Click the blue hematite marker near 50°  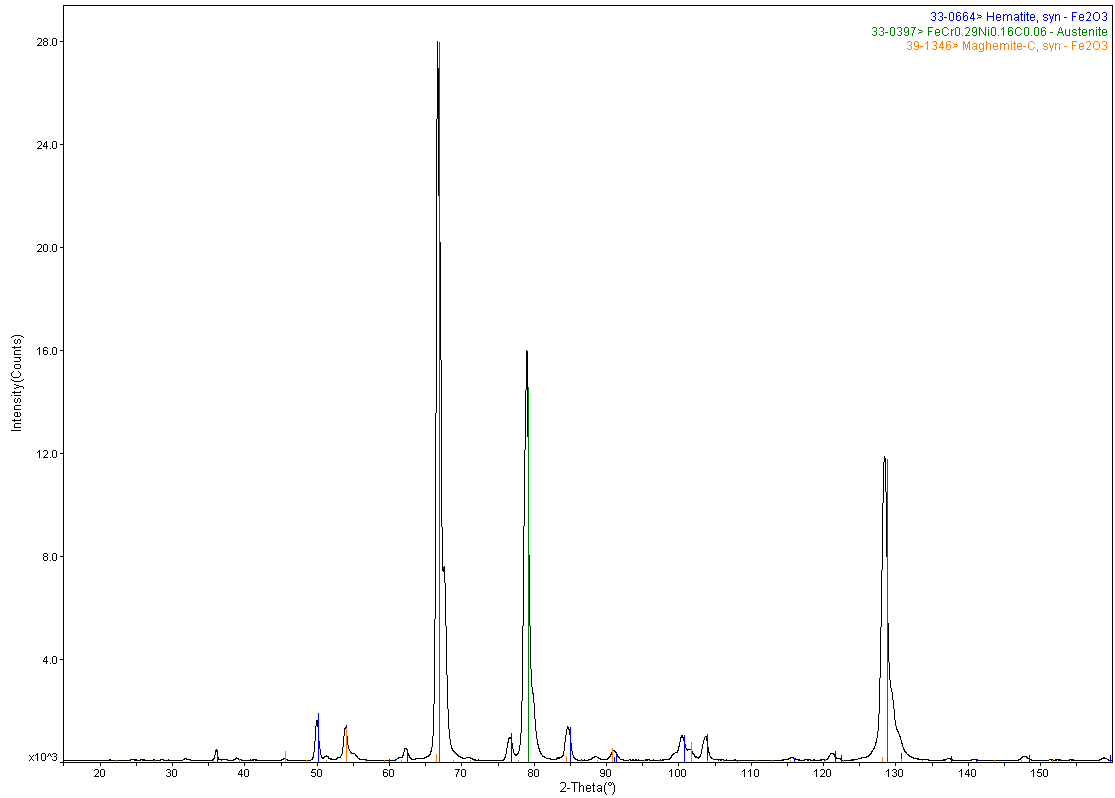[319, 737]
